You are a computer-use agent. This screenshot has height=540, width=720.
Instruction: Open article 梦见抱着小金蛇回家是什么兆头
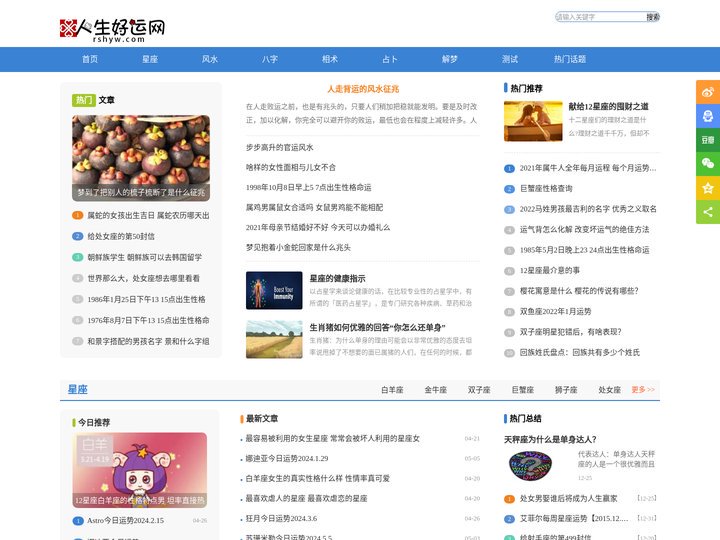pyautogui.click(x=298, y=248)
